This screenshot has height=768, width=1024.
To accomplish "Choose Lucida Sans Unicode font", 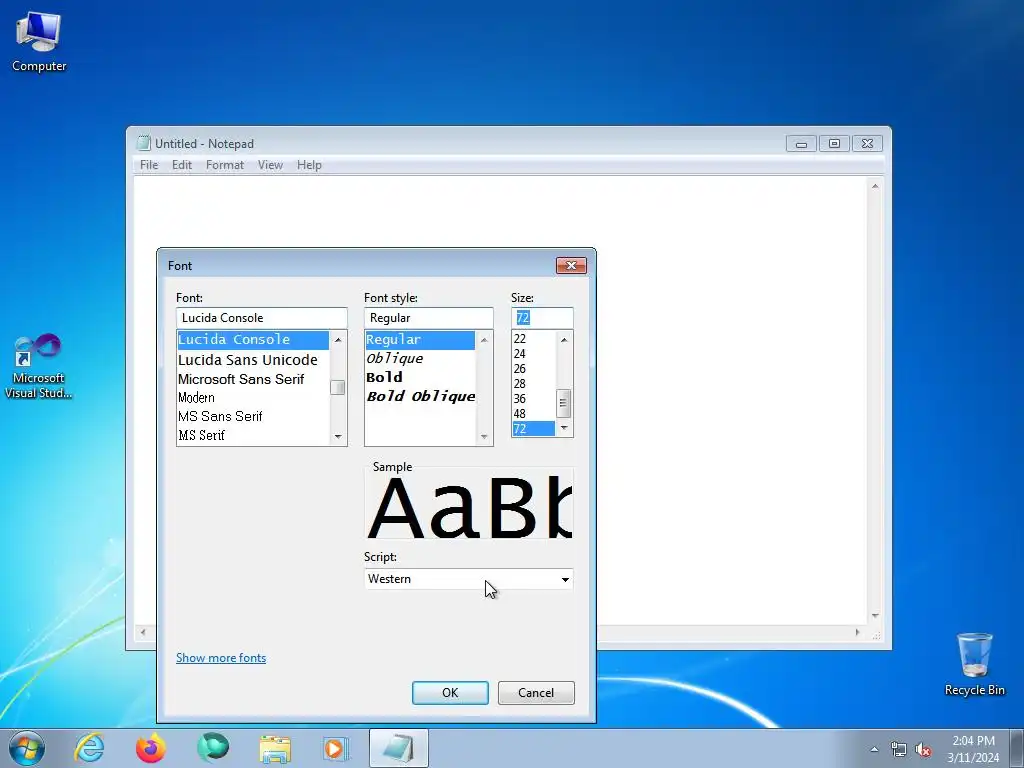I will (253, 360).
